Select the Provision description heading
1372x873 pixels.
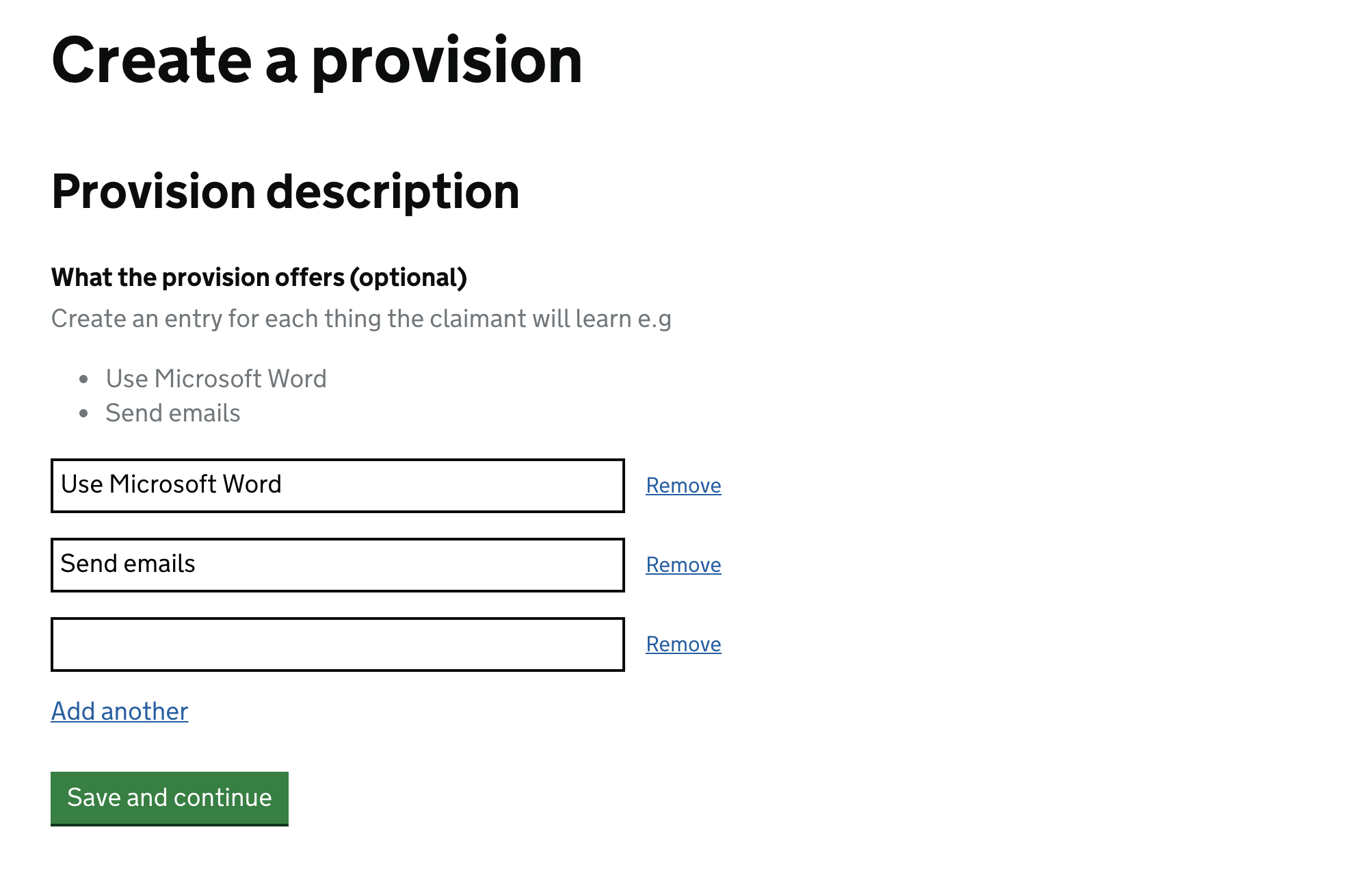tap(285, 192)
